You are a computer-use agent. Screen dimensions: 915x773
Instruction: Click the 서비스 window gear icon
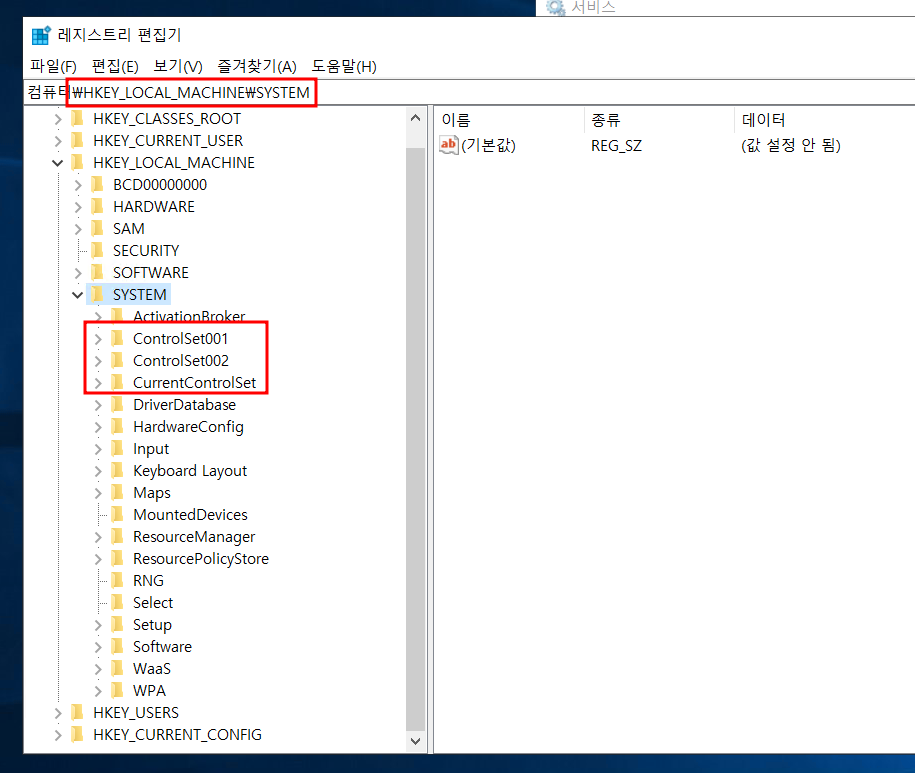[x=556, y=8]
